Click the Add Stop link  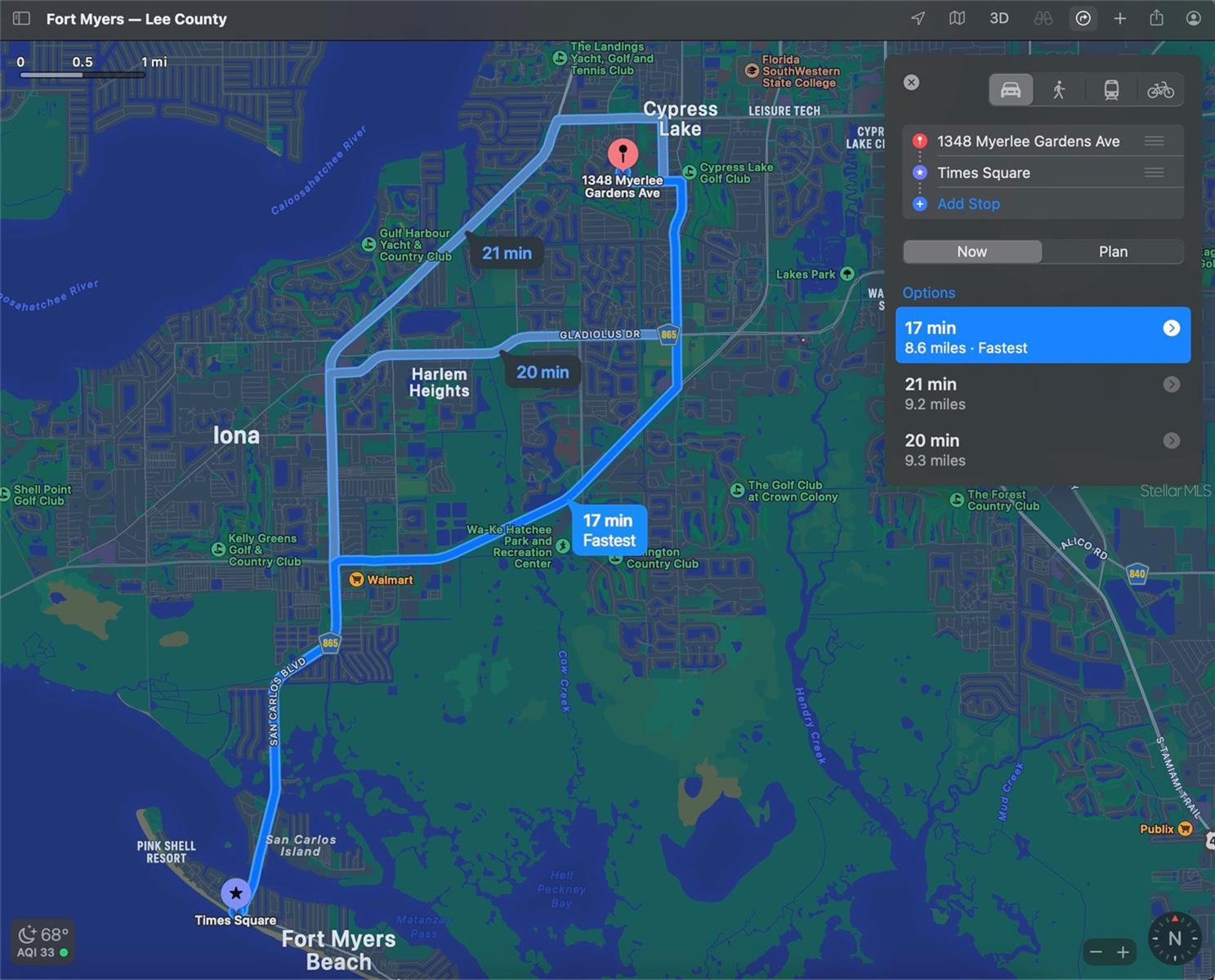tap(968, 204)
